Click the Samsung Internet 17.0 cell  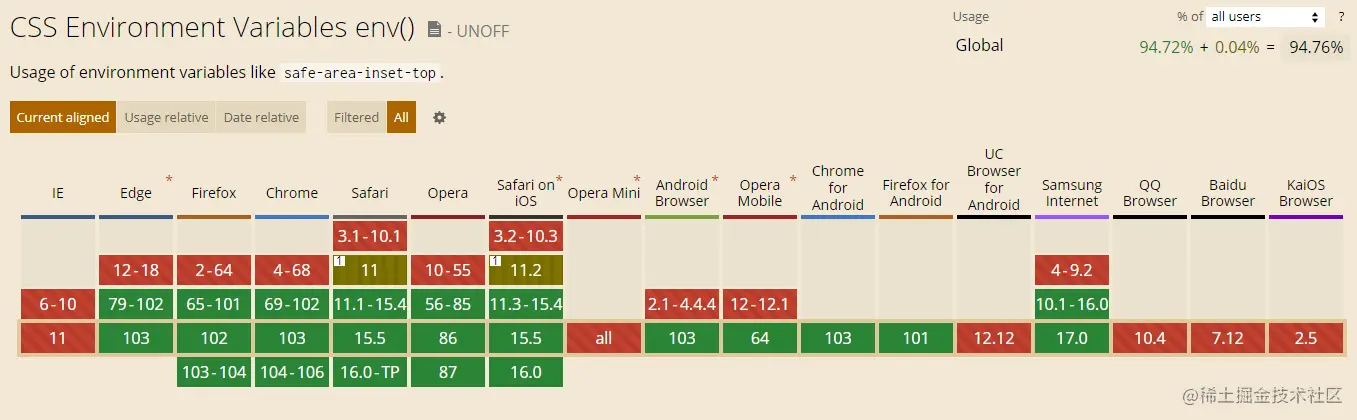point(1072,338)
